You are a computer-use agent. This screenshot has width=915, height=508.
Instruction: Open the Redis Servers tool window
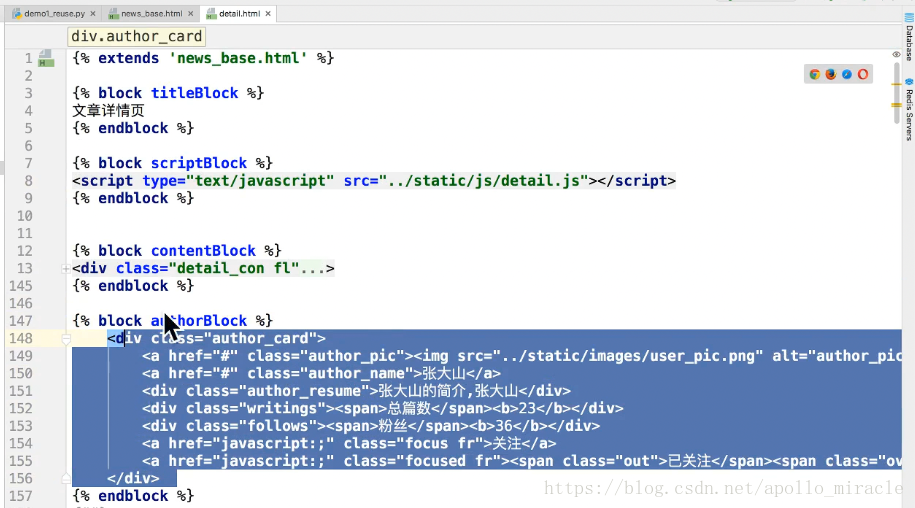(909, 110)
